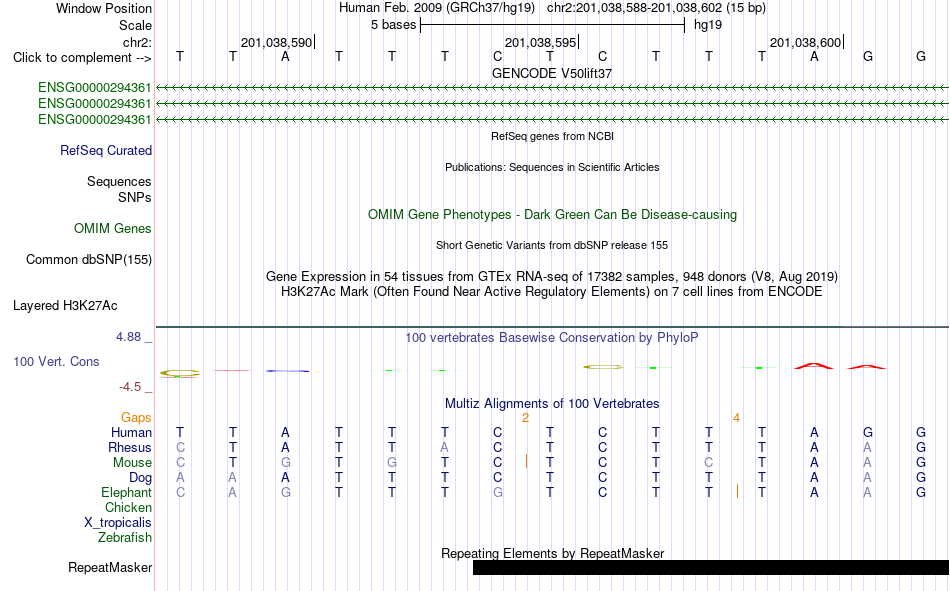Open Common dbSNP(155) track label
The image size is (950, 591).
click(89, 259)
